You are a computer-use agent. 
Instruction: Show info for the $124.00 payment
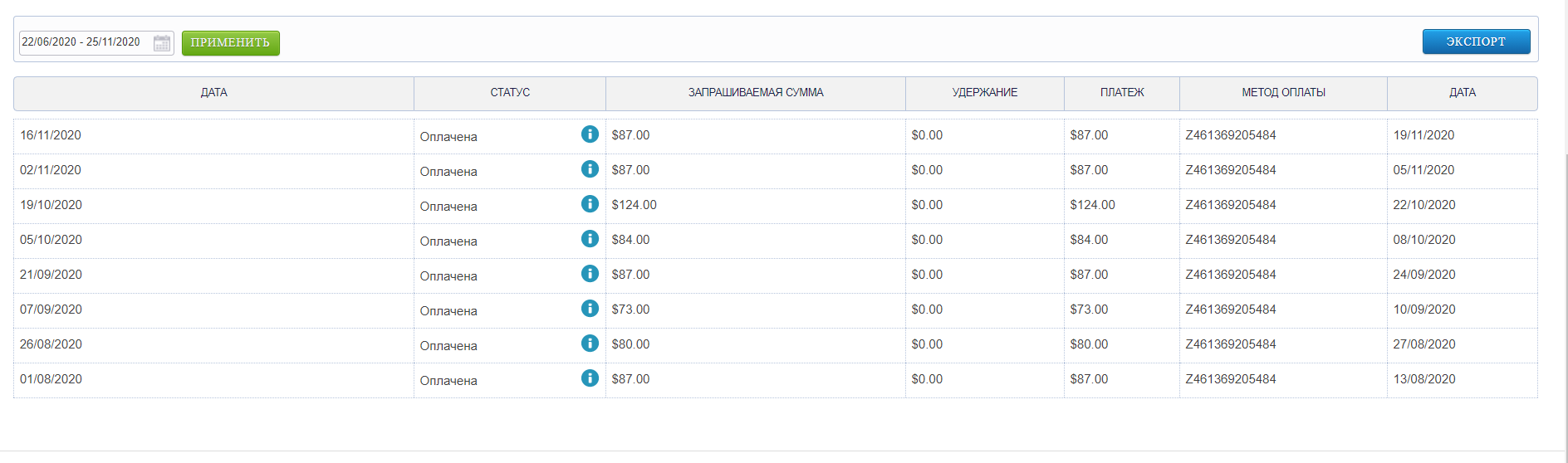pos(590,204)
